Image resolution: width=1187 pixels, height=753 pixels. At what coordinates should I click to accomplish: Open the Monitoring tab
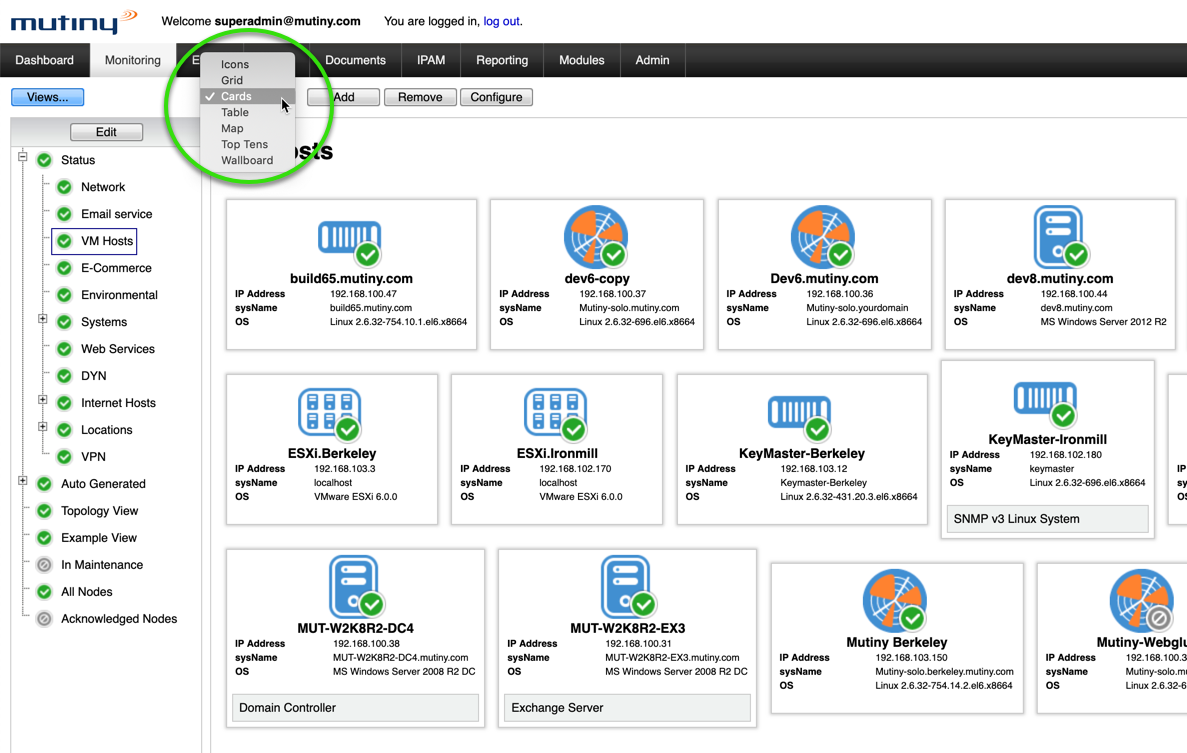132,60
